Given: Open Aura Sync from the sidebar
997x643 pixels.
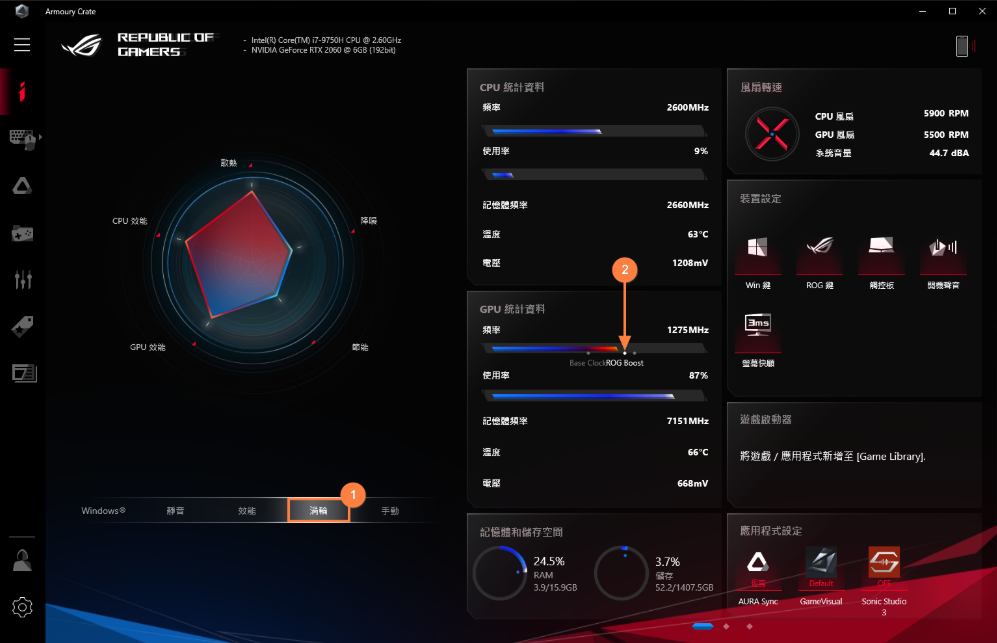Looking at the screenshot, I should [22, 186].
